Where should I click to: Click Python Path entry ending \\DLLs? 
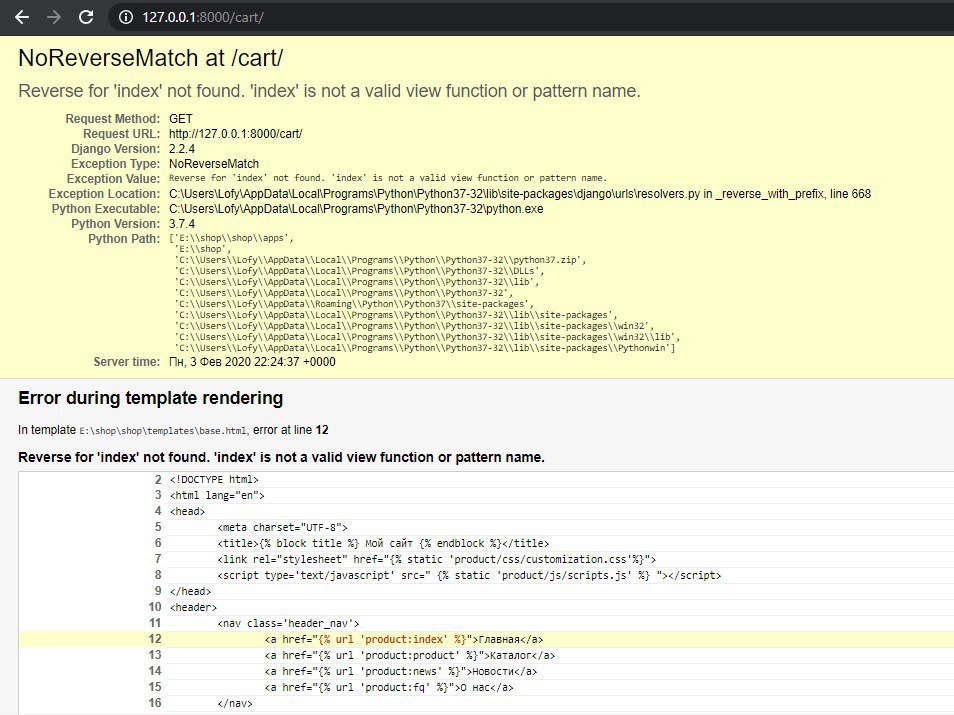click(359, 271)
